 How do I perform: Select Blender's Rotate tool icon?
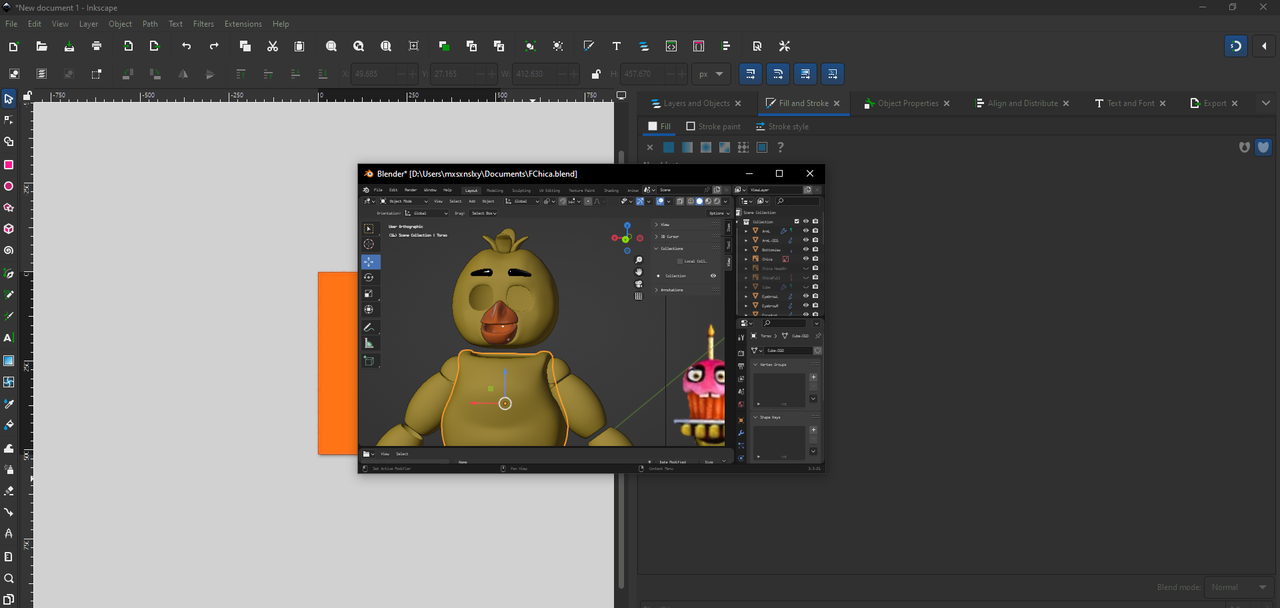point(369,277)
